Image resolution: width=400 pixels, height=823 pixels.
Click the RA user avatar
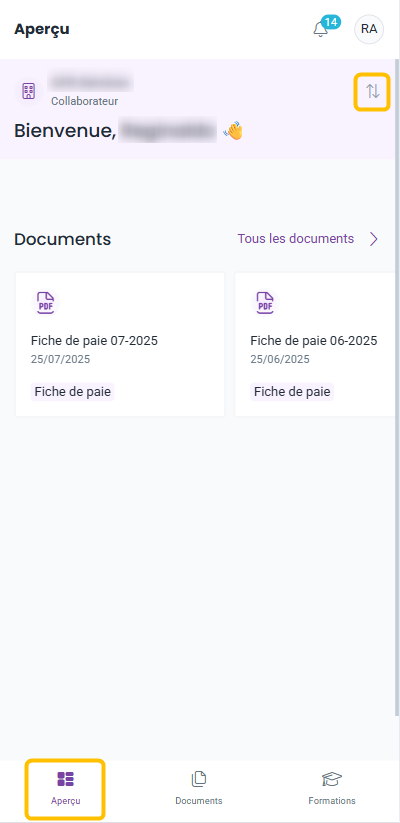click(x=369, y=29)
